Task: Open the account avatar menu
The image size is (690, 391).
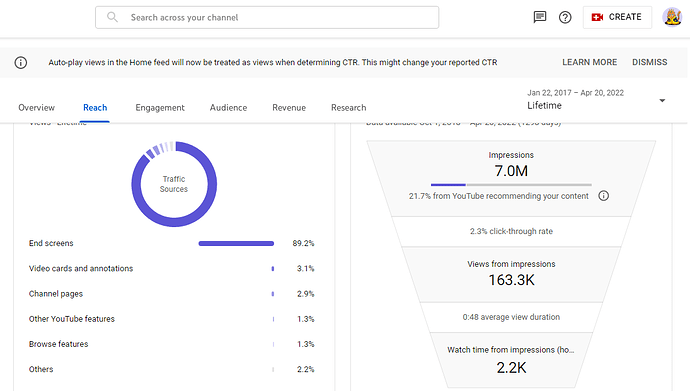Action: point(672,17)
